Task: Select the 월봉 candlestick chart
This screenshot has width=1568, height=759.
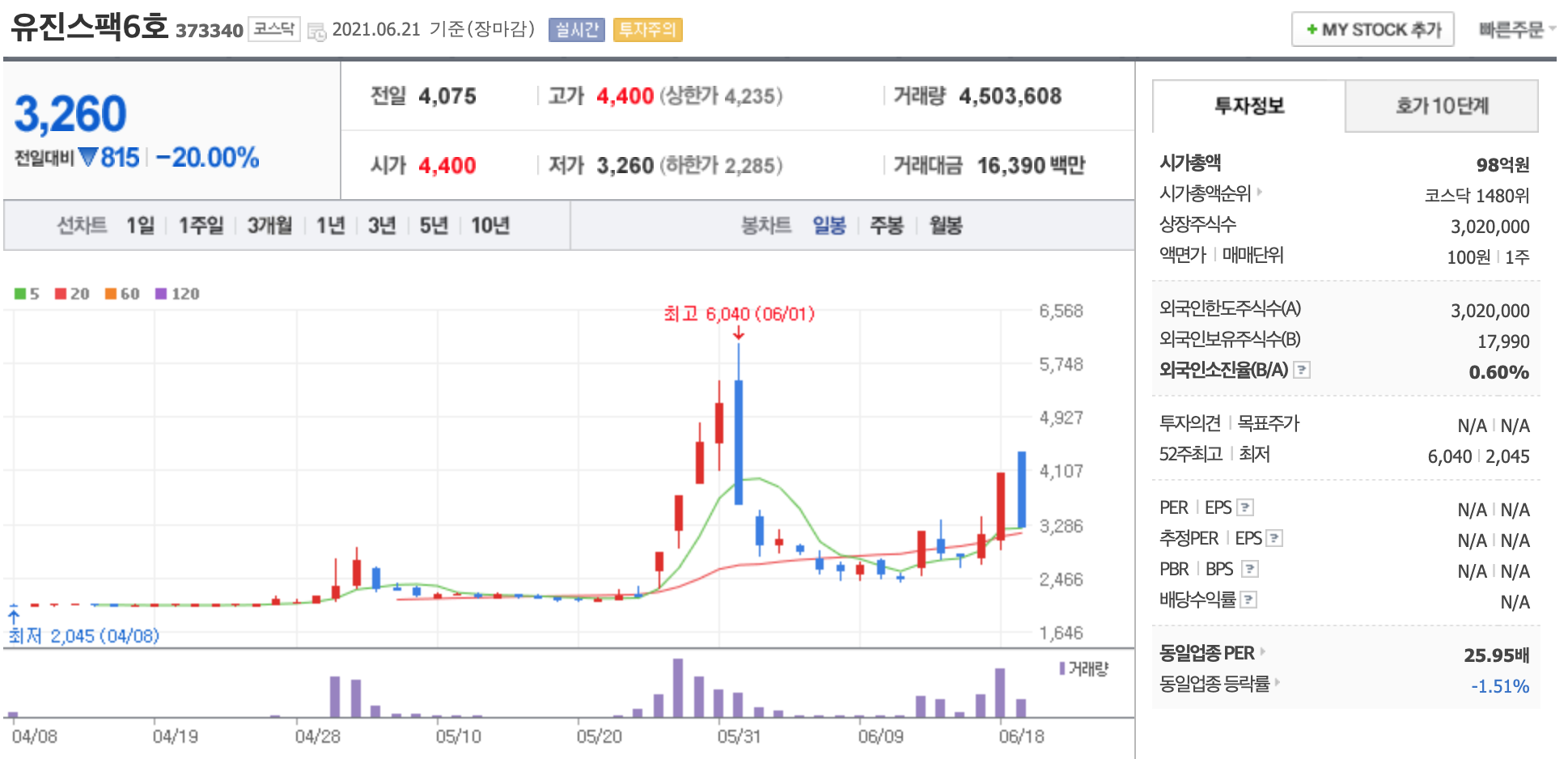Action: (946, 225)
